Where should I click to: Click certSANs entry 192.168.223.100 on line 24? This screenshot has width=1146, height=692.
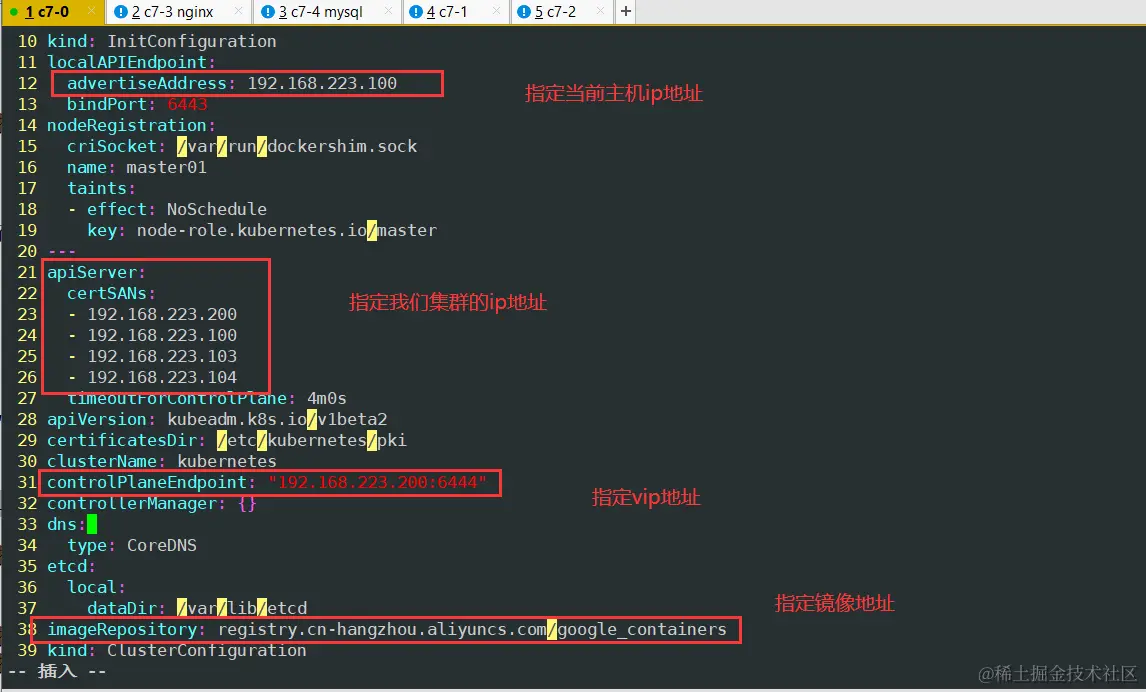point(162,336)
